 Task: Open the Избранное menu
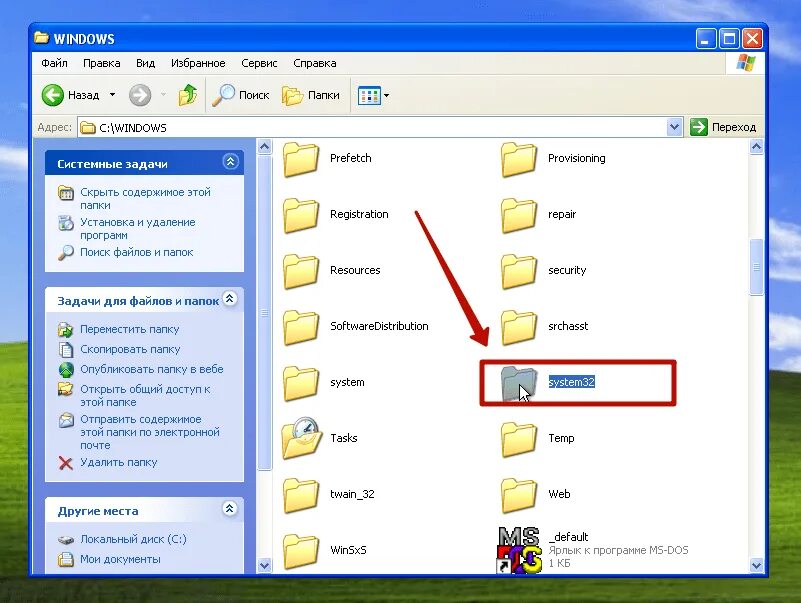click(x=198, y=63)
